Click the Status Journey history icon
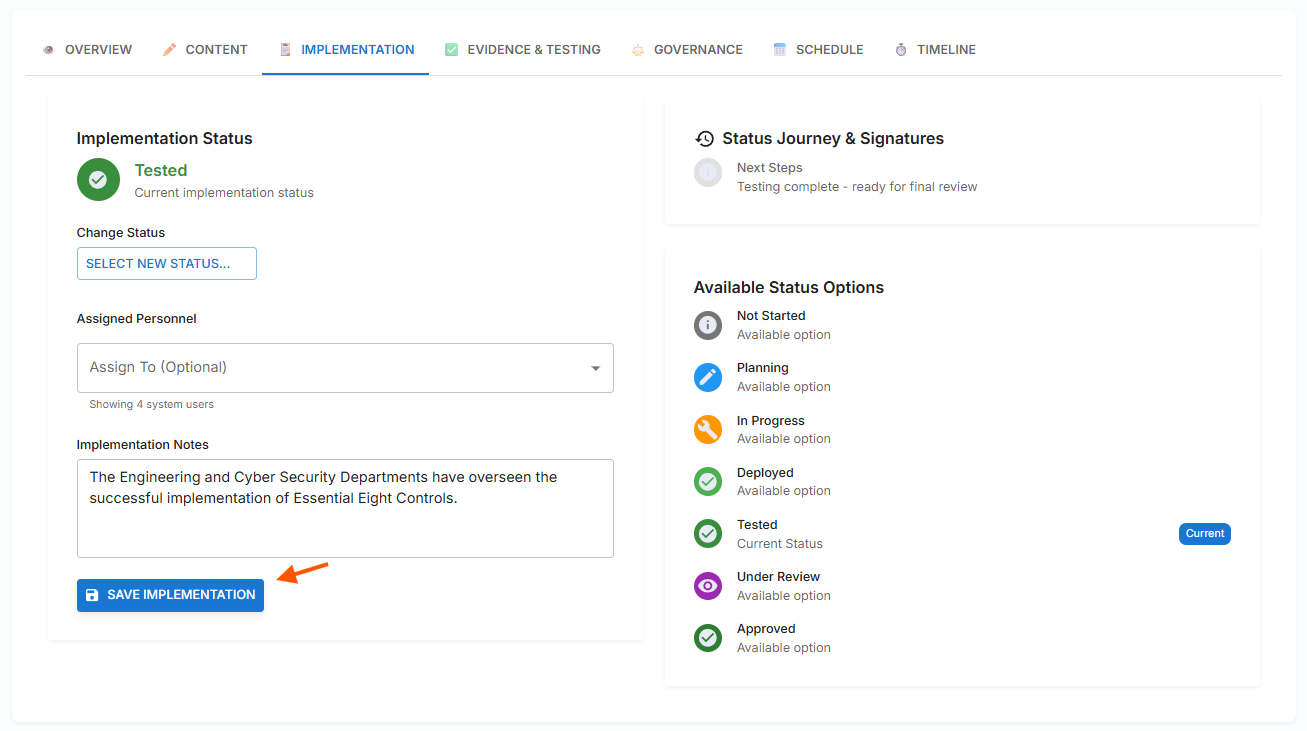The height and width of the screenshot is (731, 1307). (x=705, y=139)
